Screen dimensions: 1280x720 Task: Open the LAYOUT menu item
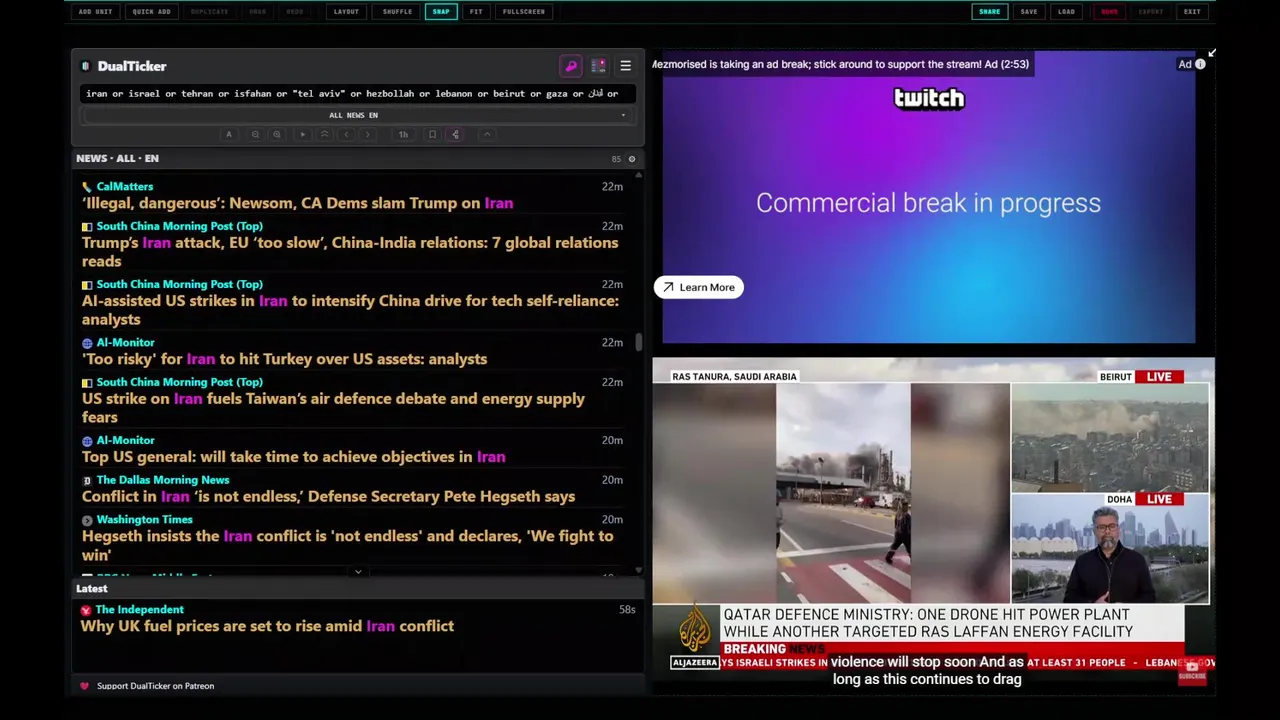(x=346, y=12)
